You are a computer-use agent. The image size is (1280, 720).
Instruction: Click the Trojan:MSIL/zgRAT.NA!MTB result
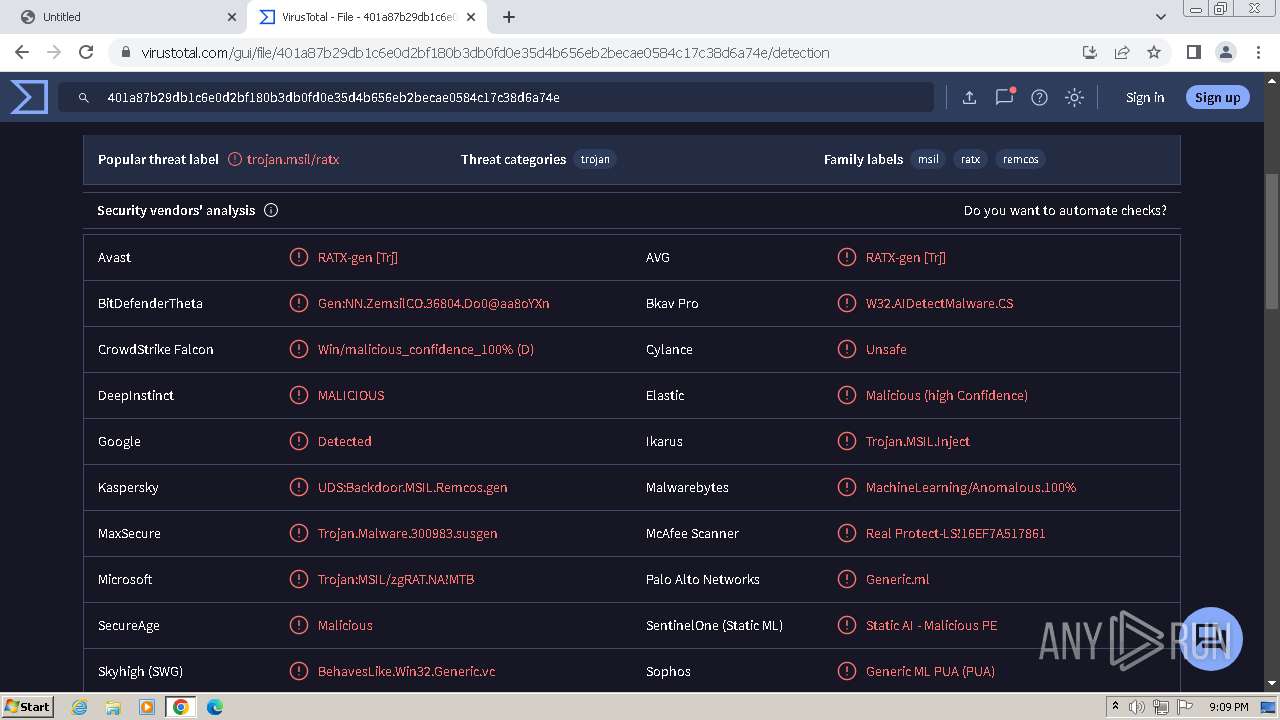pyautogui.click(x=396, y=579)
